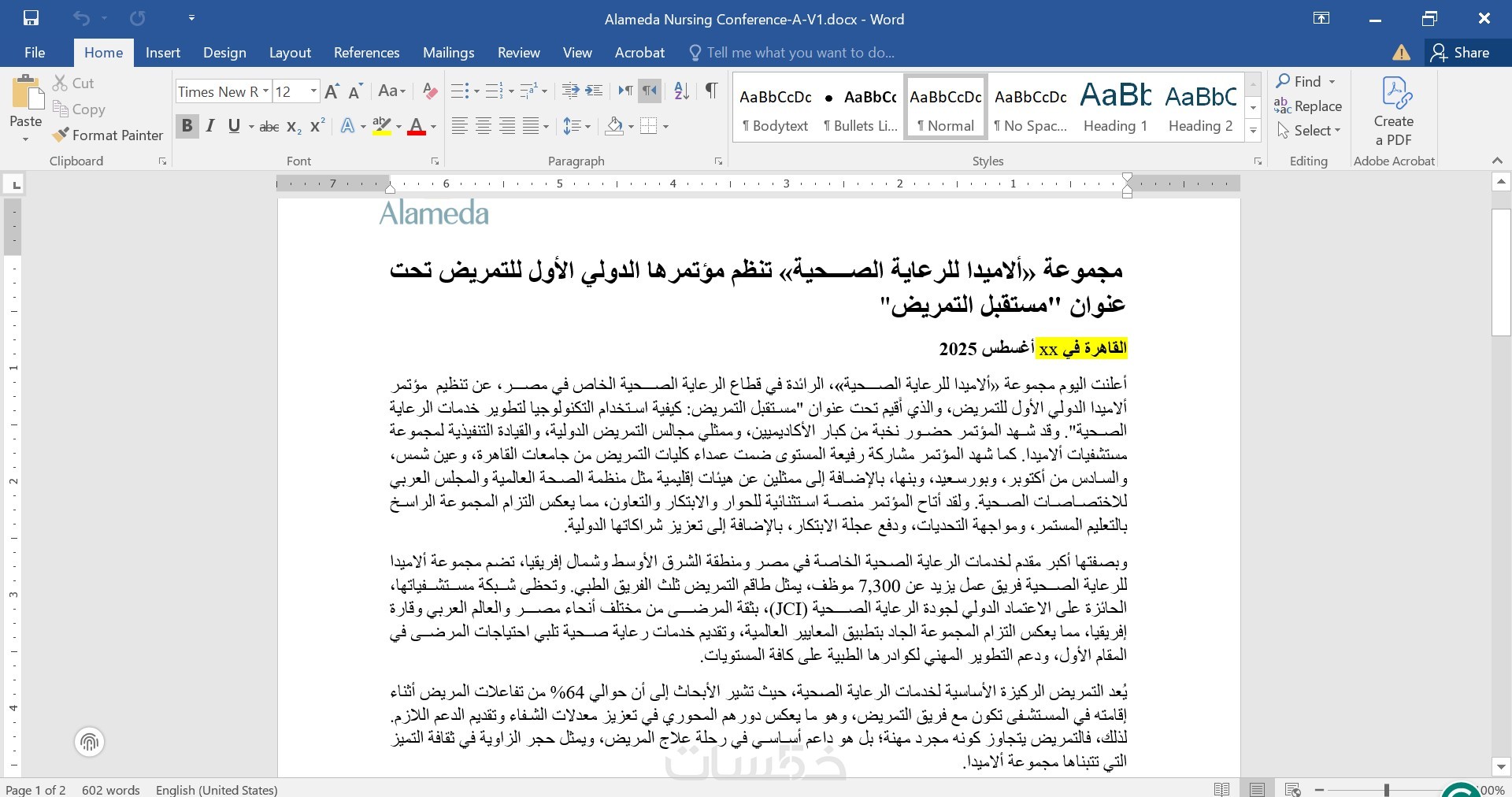Switch to Print Layout view
The width and height of the screenshot is (1512, 797).
(x=1257, y=789)
